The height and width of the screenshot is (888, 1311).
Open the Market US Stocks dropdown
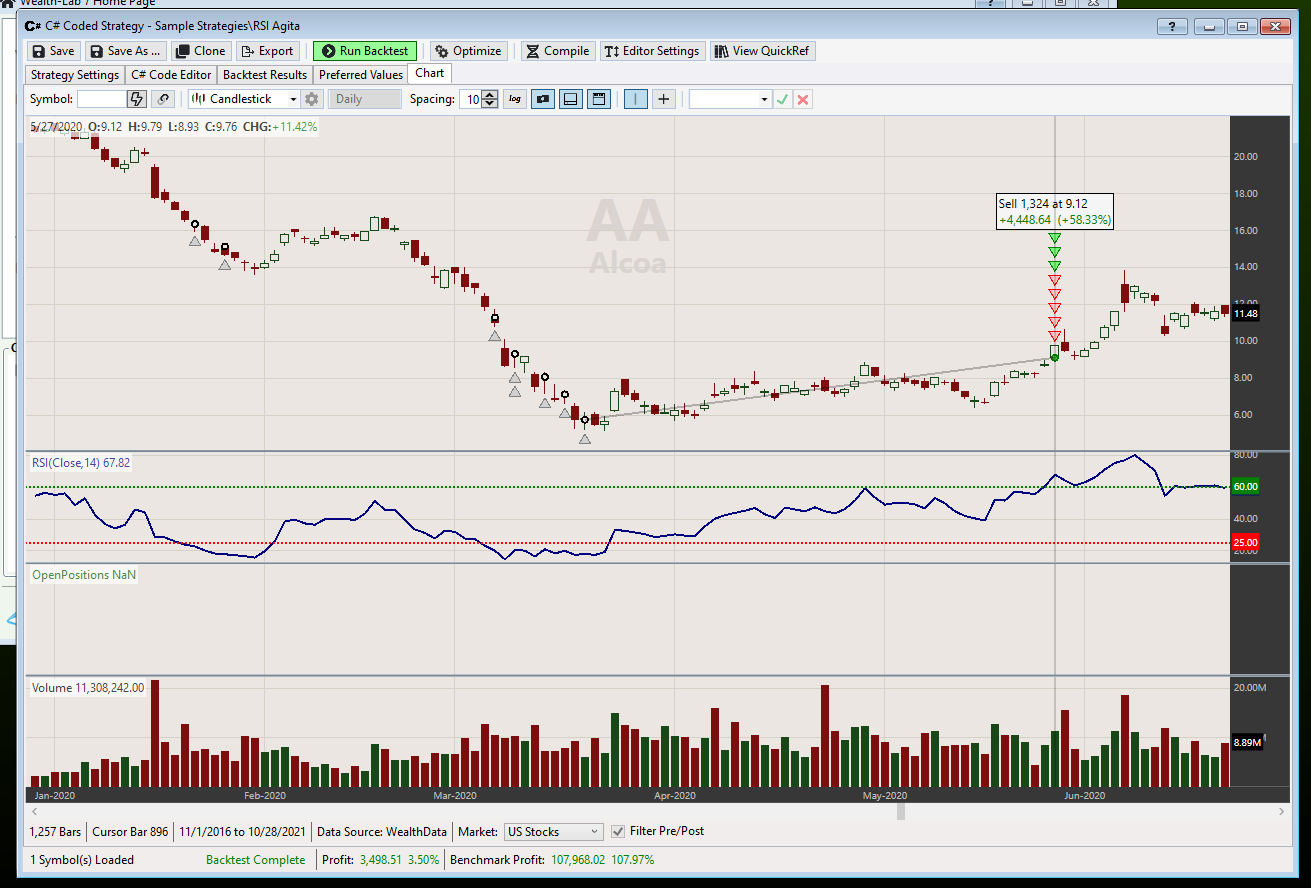[x=553, y=831]
